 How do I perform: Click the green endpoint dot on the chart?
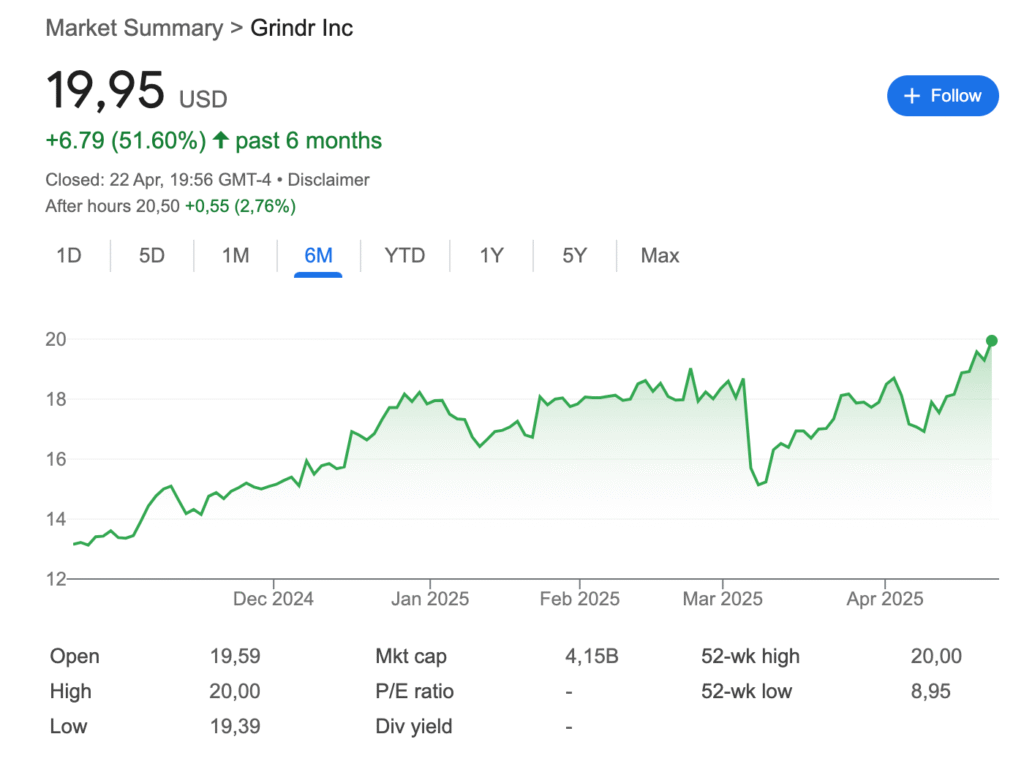(x=991, y=340)
